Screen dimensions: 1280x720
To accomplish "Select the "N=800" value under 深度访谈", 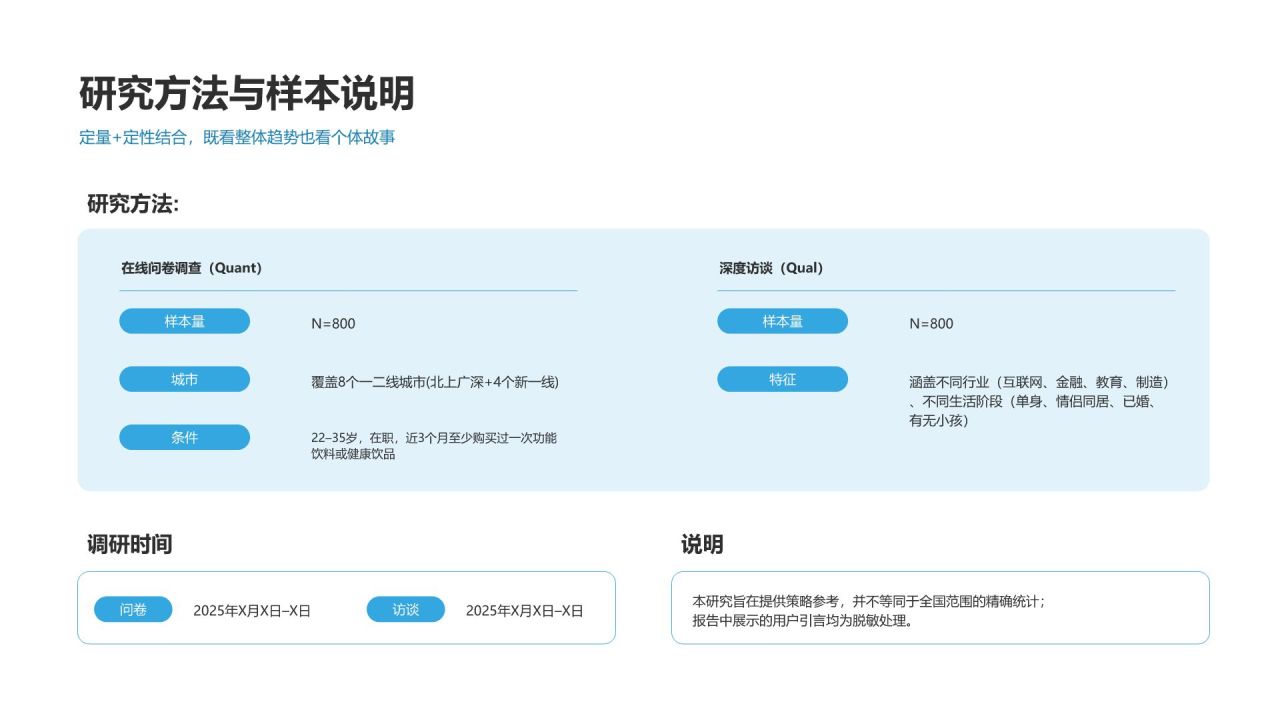I will click(931, 323).
